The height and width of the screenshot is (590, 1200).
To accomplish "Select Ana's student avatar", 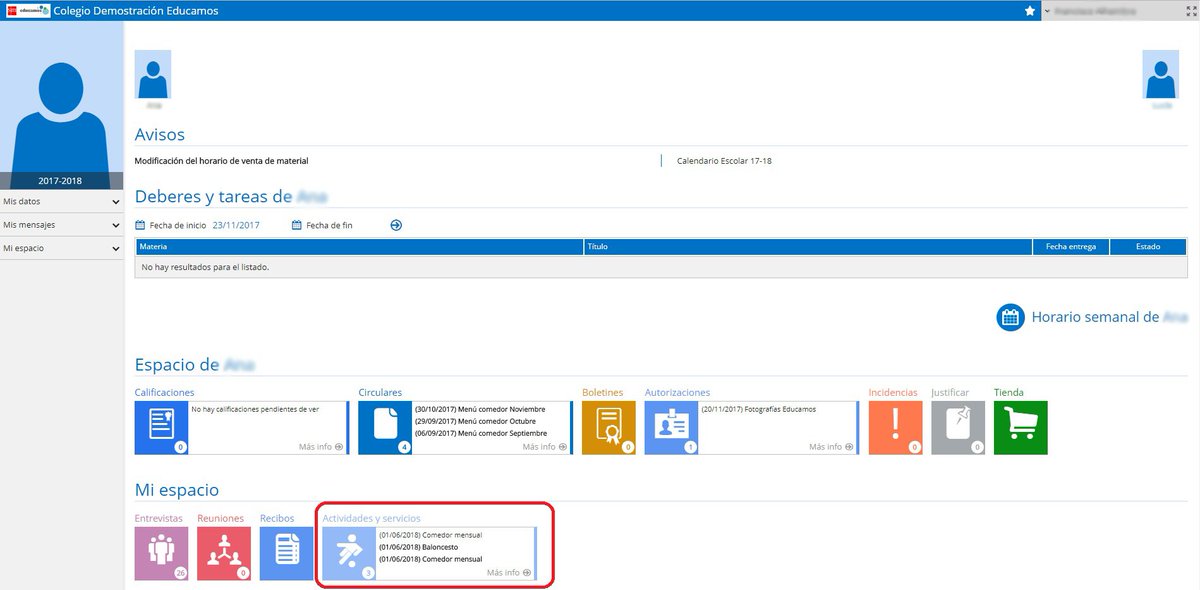I will pyautogui.click(x=153, y=75).
